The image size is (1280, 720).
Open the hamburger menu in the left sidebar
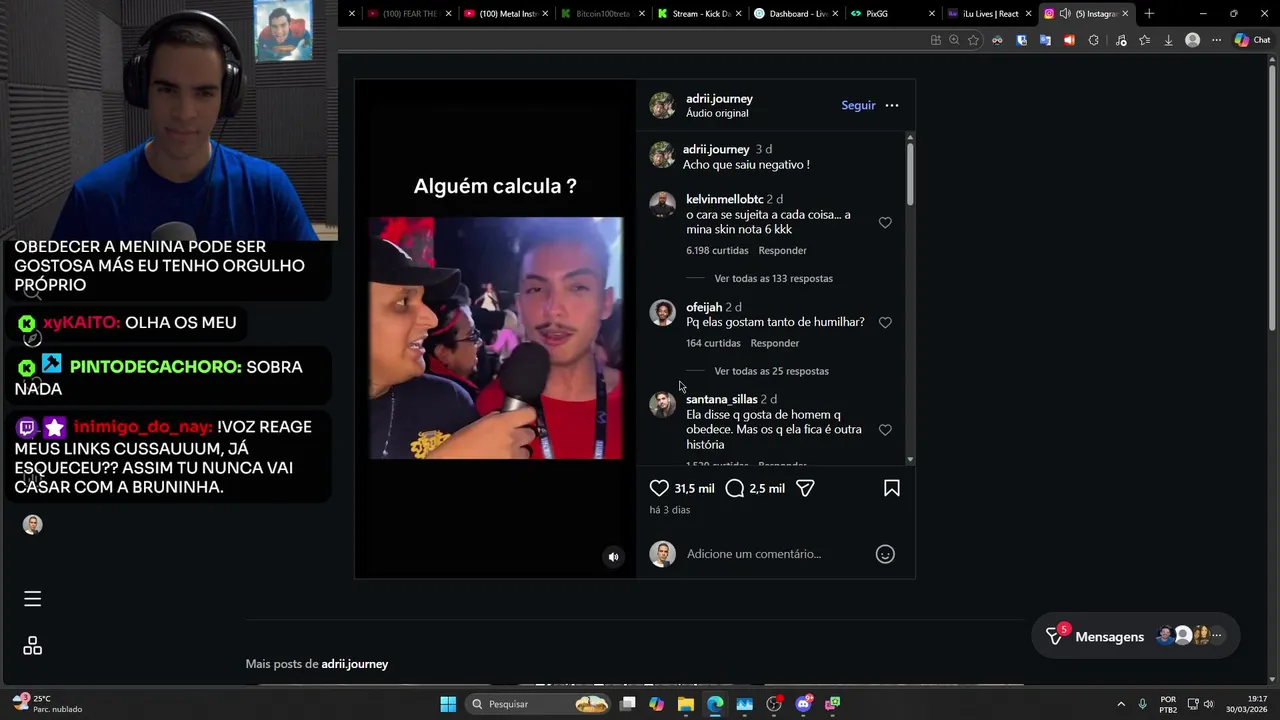coord(32,599)
